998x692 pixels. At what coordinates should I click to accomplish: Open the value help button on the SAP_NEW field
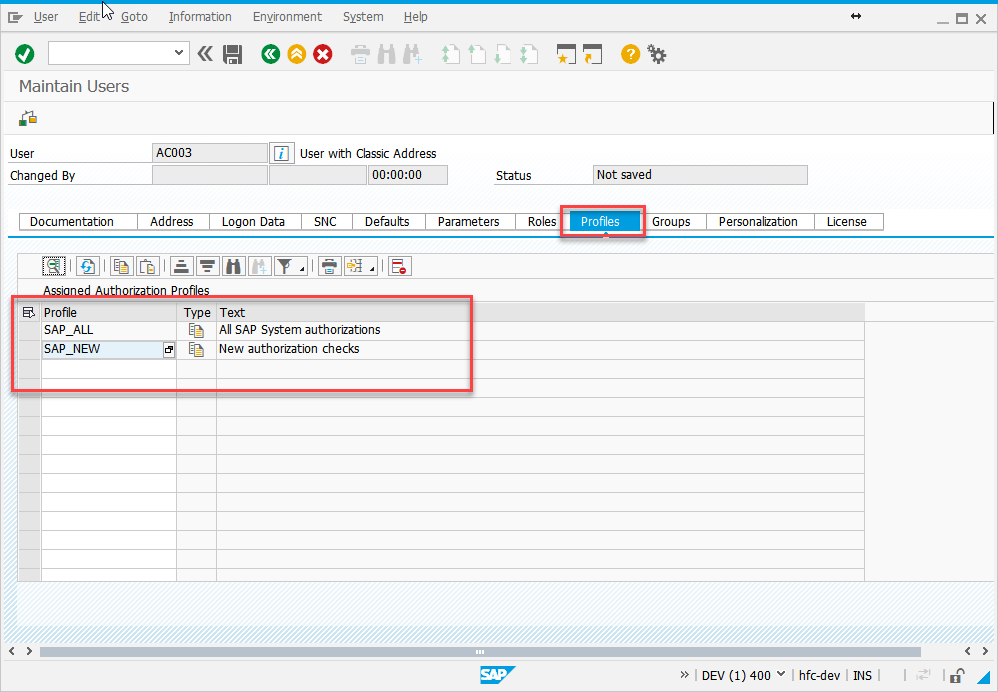coord(169,350)
